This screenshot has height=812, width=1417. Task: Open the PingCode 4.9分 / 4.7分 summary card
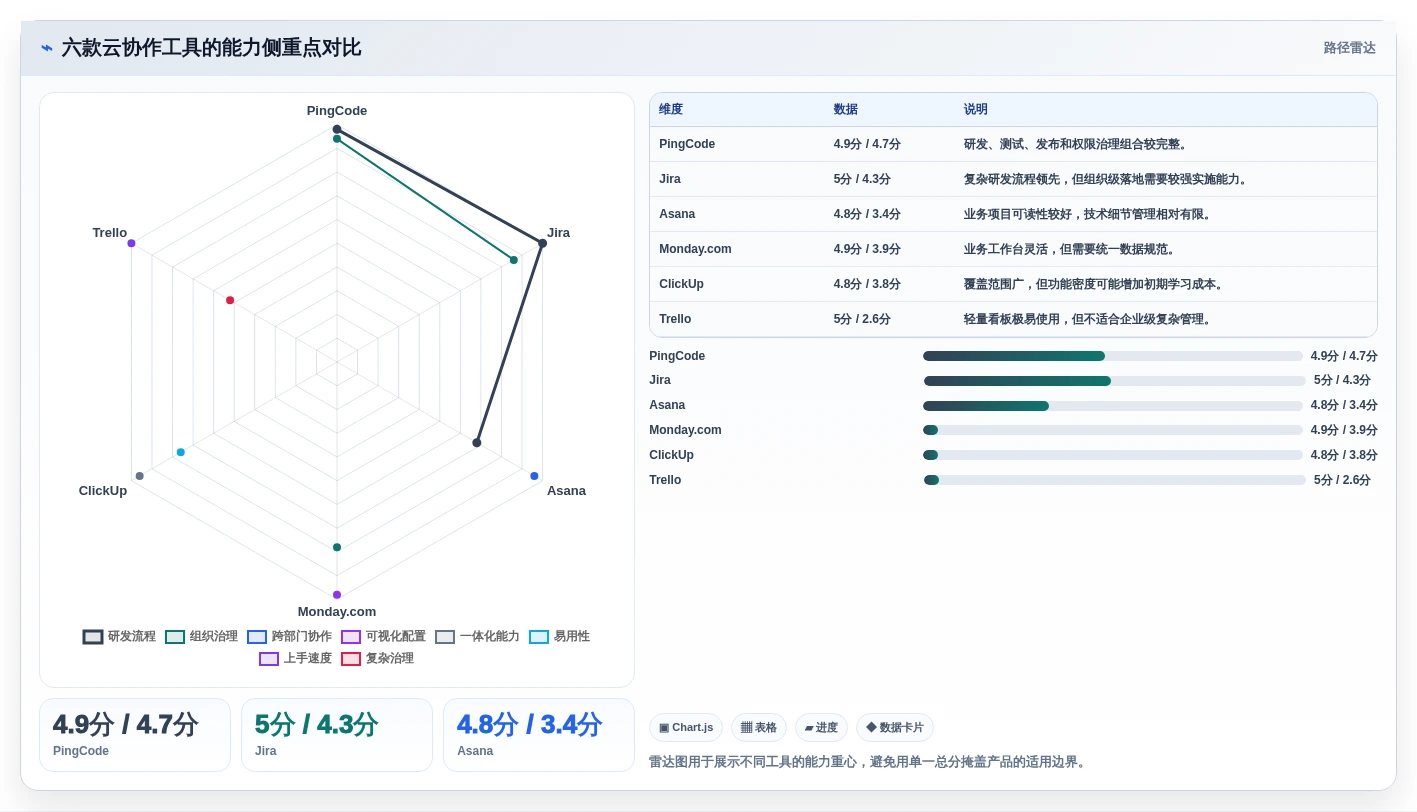pyautogui.click(x=135, y=735)
